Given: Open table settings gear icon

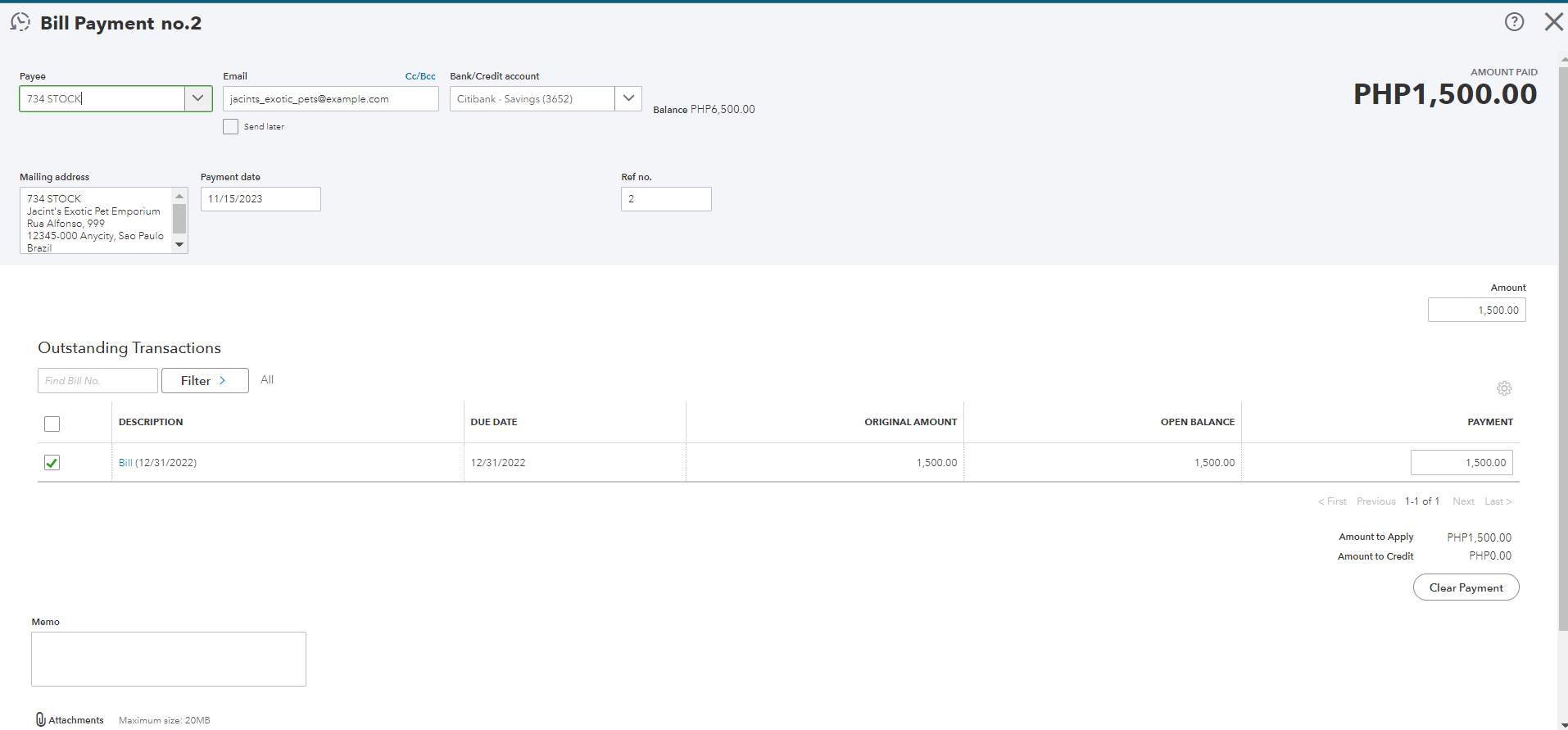Looking at the screenshot, I should tap(1504, 388).
